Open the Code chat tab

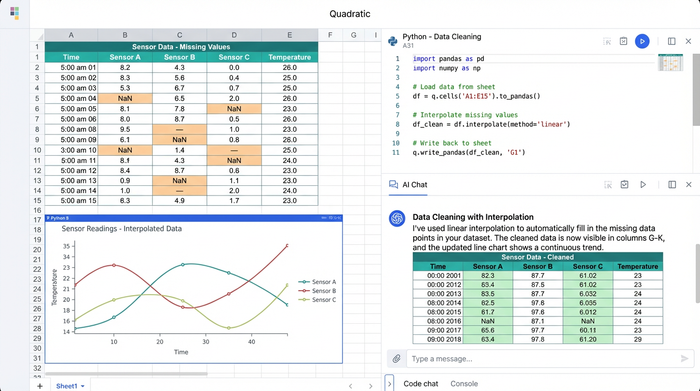tap(421, 383)
